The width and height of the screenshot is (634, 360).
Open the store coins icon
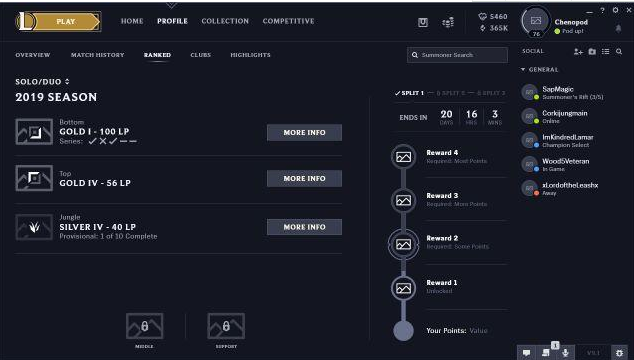point(448,22)
